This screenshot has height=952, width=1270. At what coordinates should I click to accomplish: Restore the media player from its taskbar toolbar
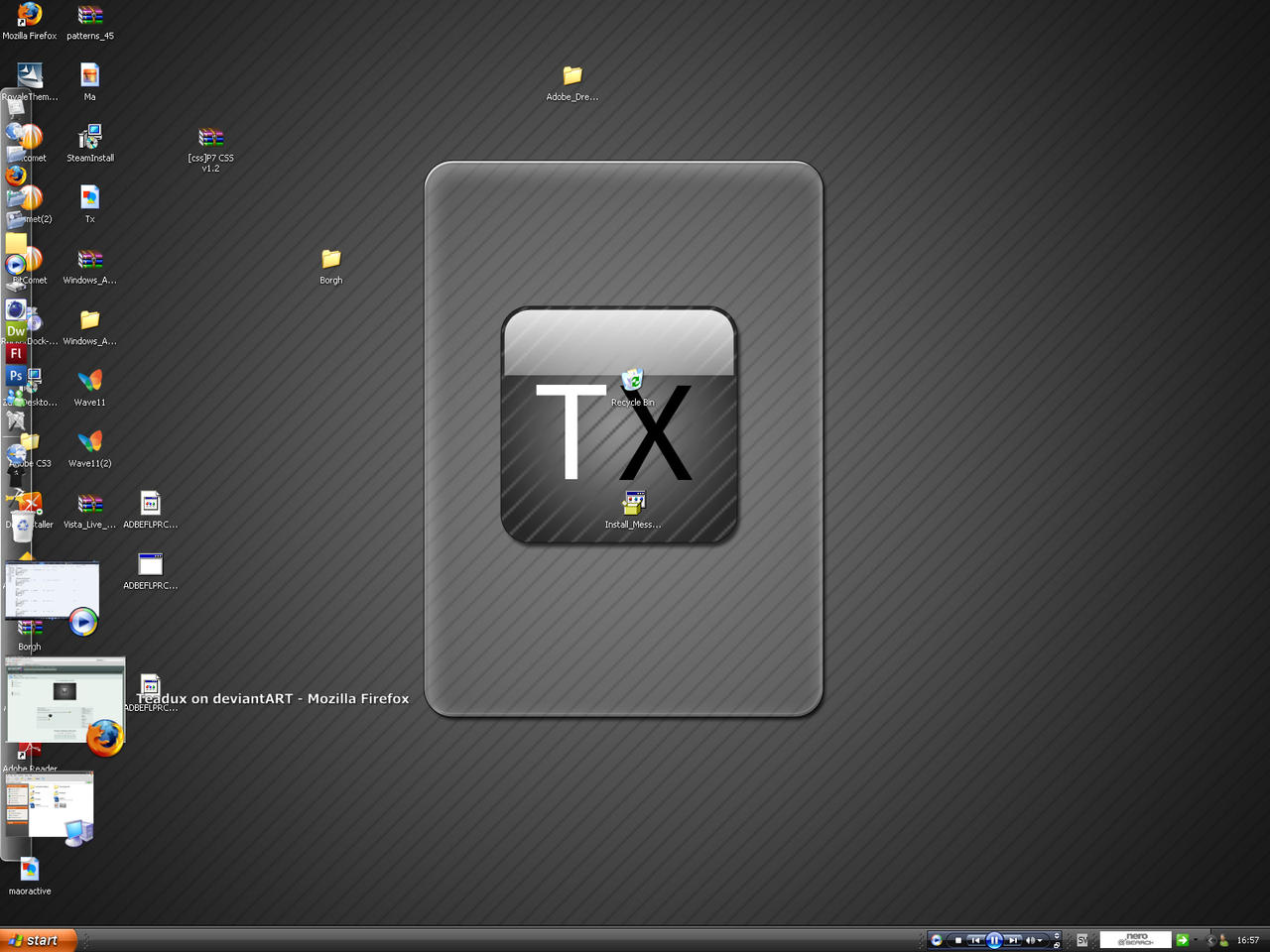pos(1057,945)
